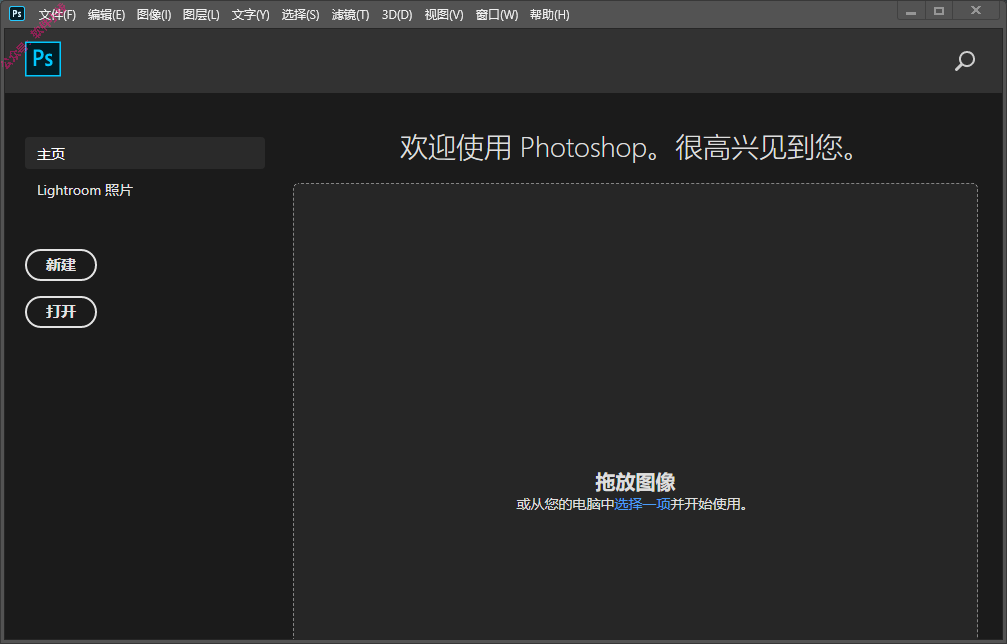The width and height of the screenshot is (1007, 644).
Task: Click the 新建 button
Action: 61,265
